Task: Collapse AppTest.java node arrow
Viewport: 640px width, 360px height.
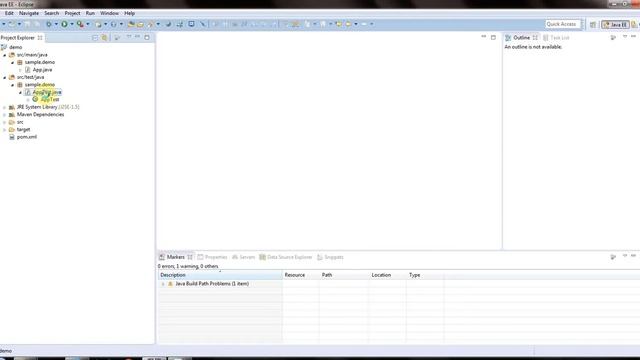Action: coord(20,92)
